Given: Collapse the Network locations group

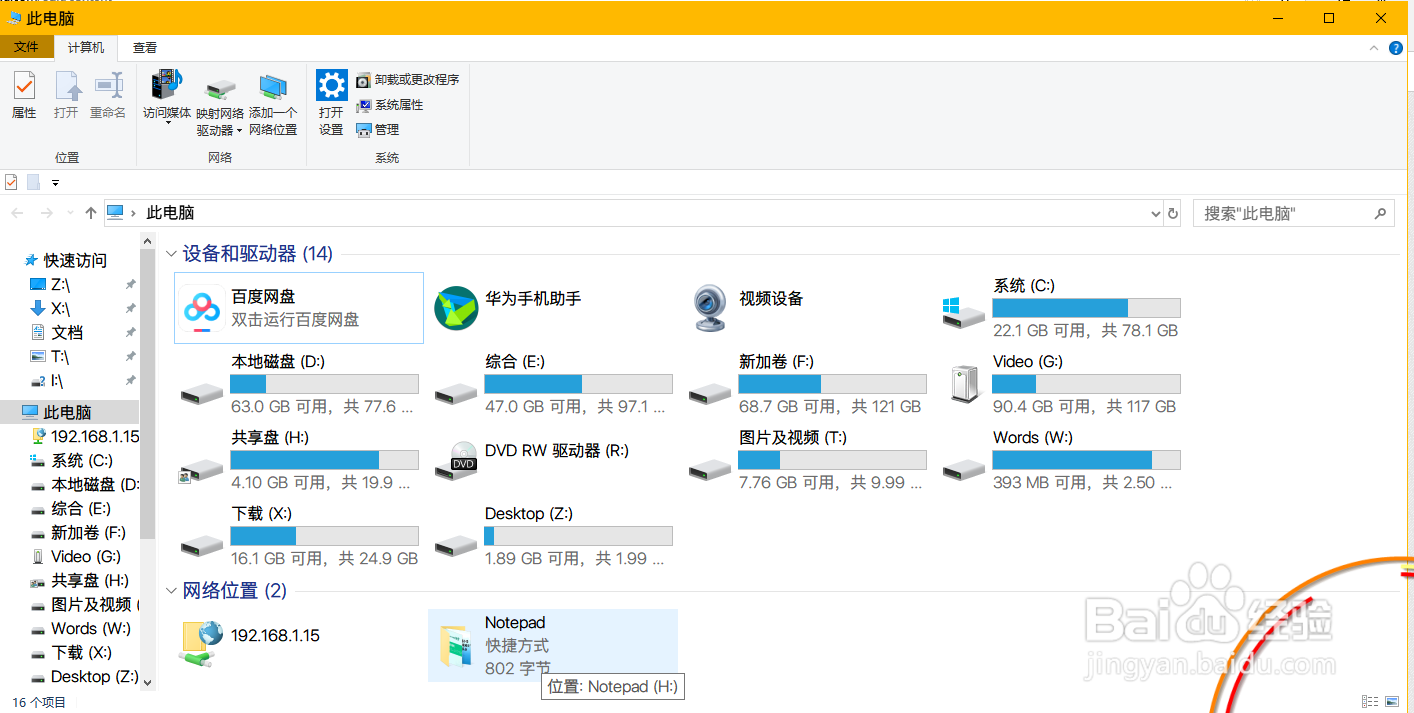Looking at the screenshot, I should 172,591.
